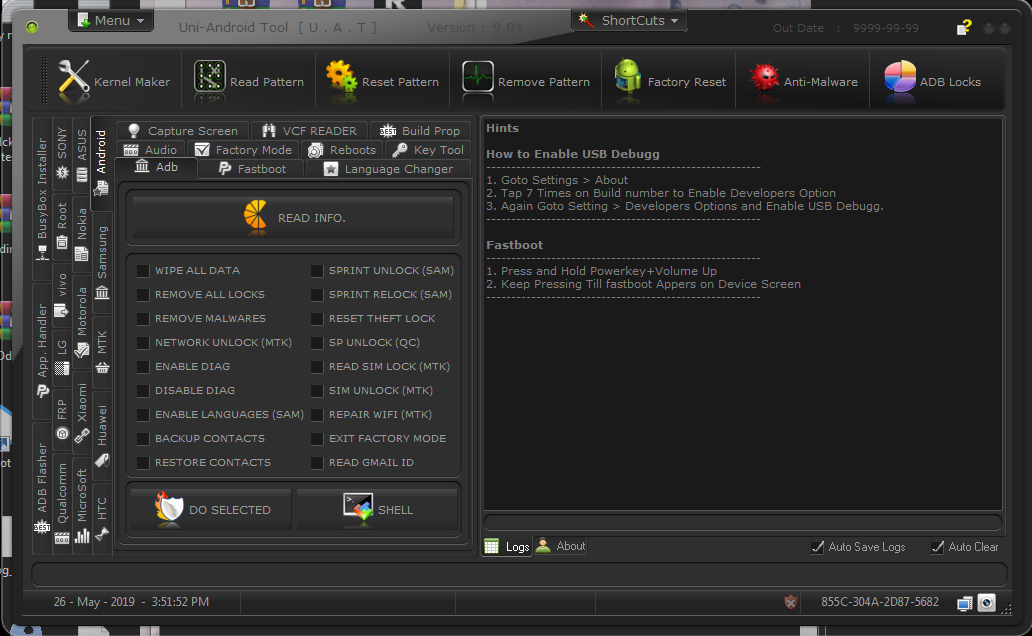
Task: Switch to Fastboot tab
Action: click(251, 169)
